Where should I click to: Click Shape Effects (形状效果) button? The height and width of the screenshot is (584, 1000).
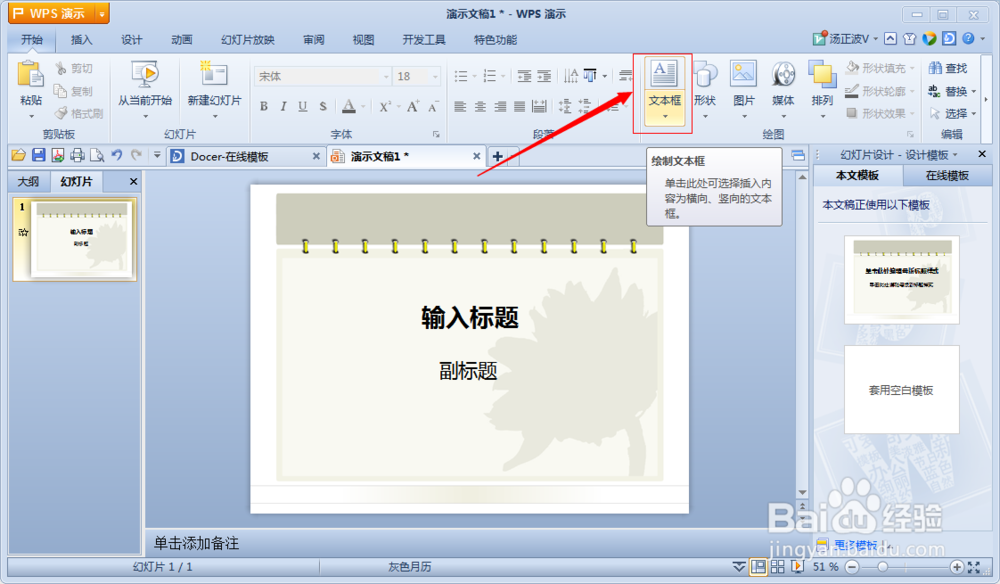[x=880, y=113]
